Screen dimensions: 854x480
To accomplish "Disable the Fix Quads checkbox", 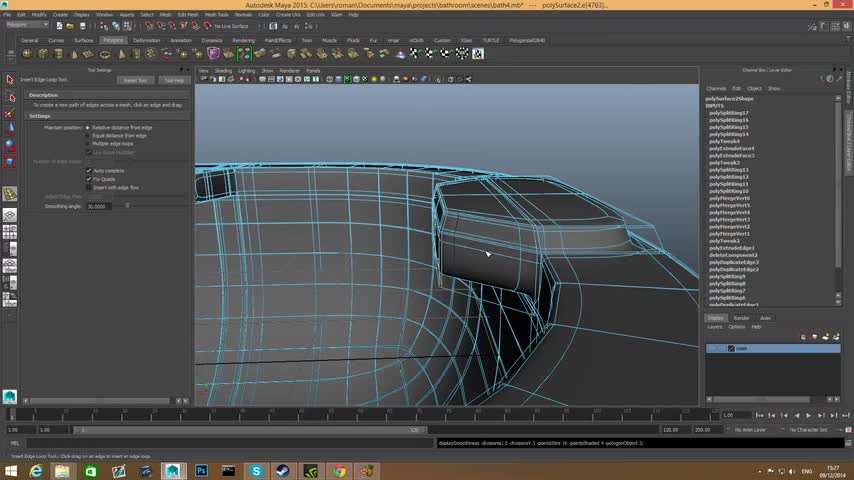I will coord(88,179).
